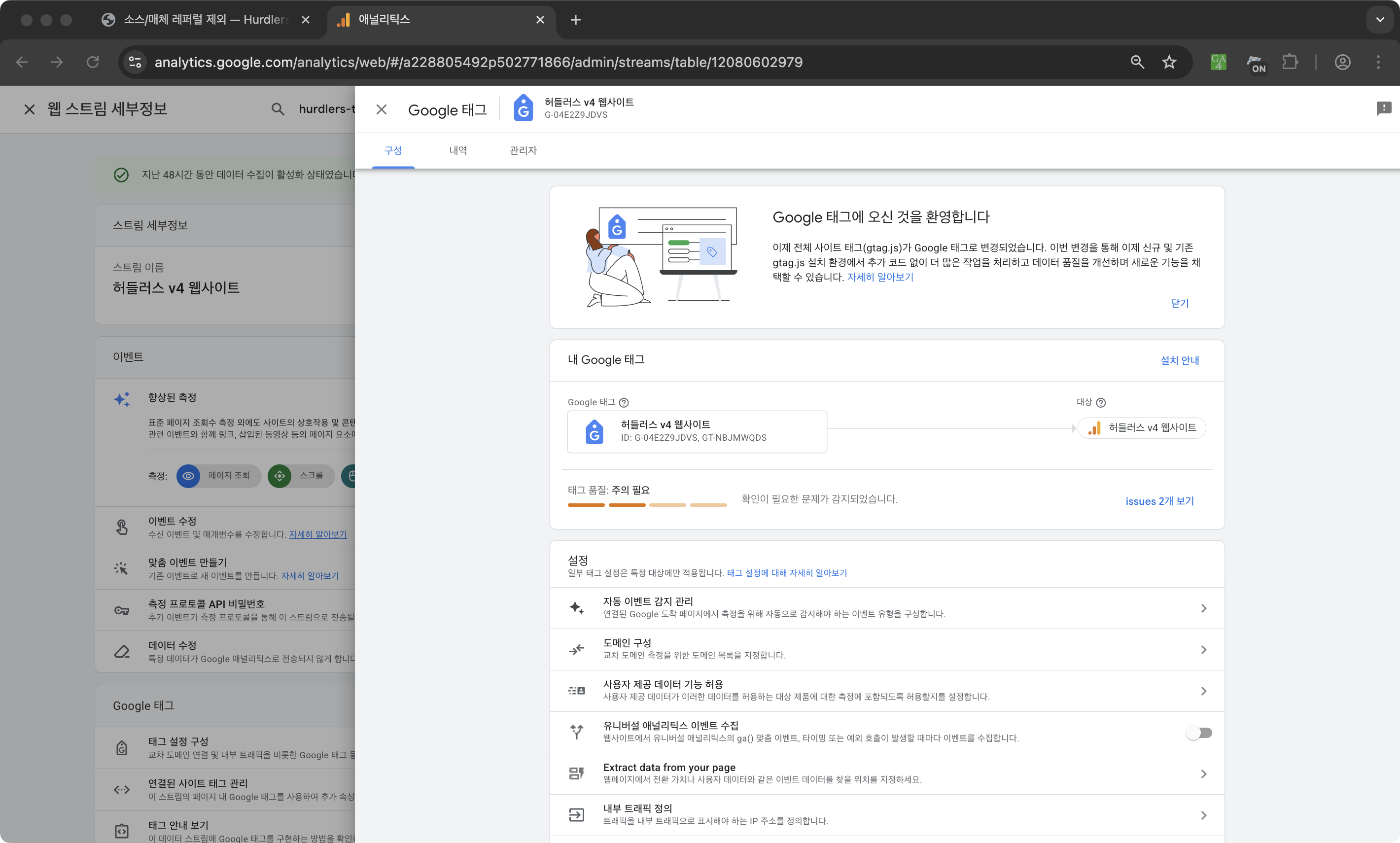Open 설치 안내 link
1400x843 pixels.
1180,361
